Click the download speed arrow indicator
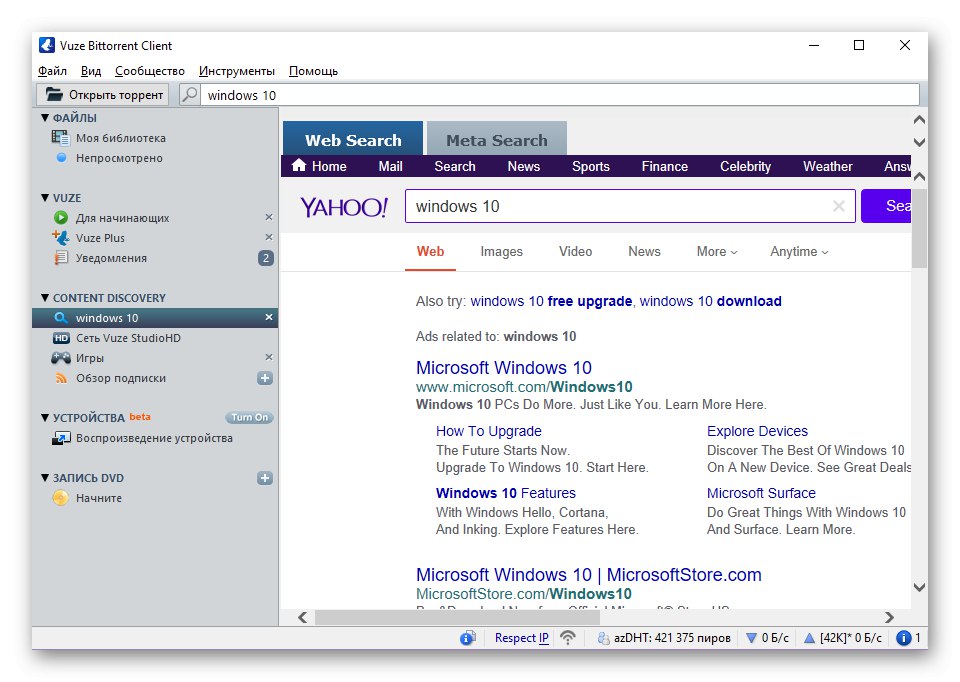Viewport: 960px width, 682px height. pyautogui.click(x=751, y=638)
